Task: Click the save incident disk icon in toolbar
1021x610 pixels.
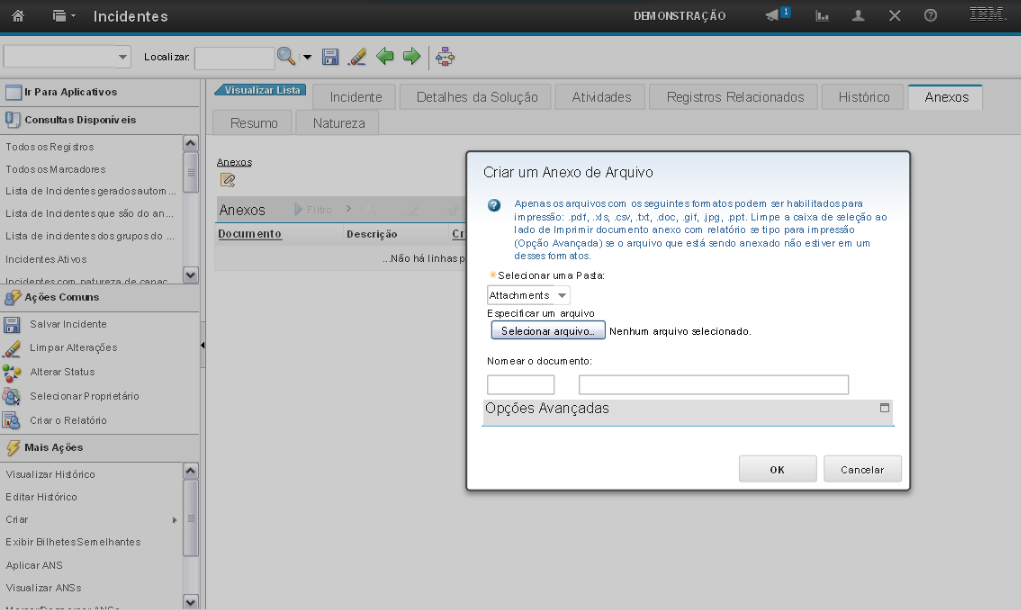Action: click(x=331, y=57)
